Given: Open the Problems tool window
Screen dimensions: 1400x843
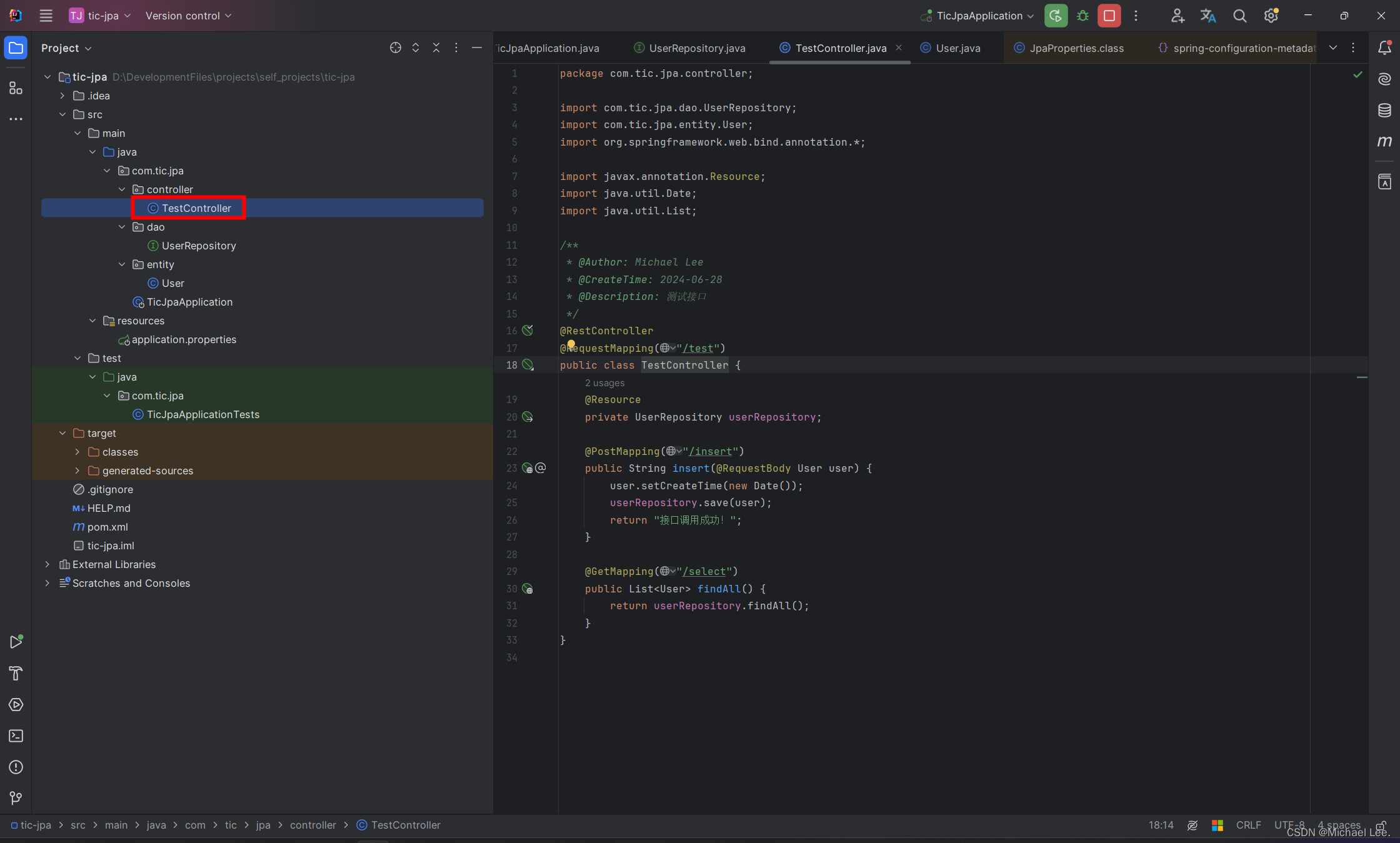Looking at the screenshot, I should pyautogui.click(x=16, y=767).
